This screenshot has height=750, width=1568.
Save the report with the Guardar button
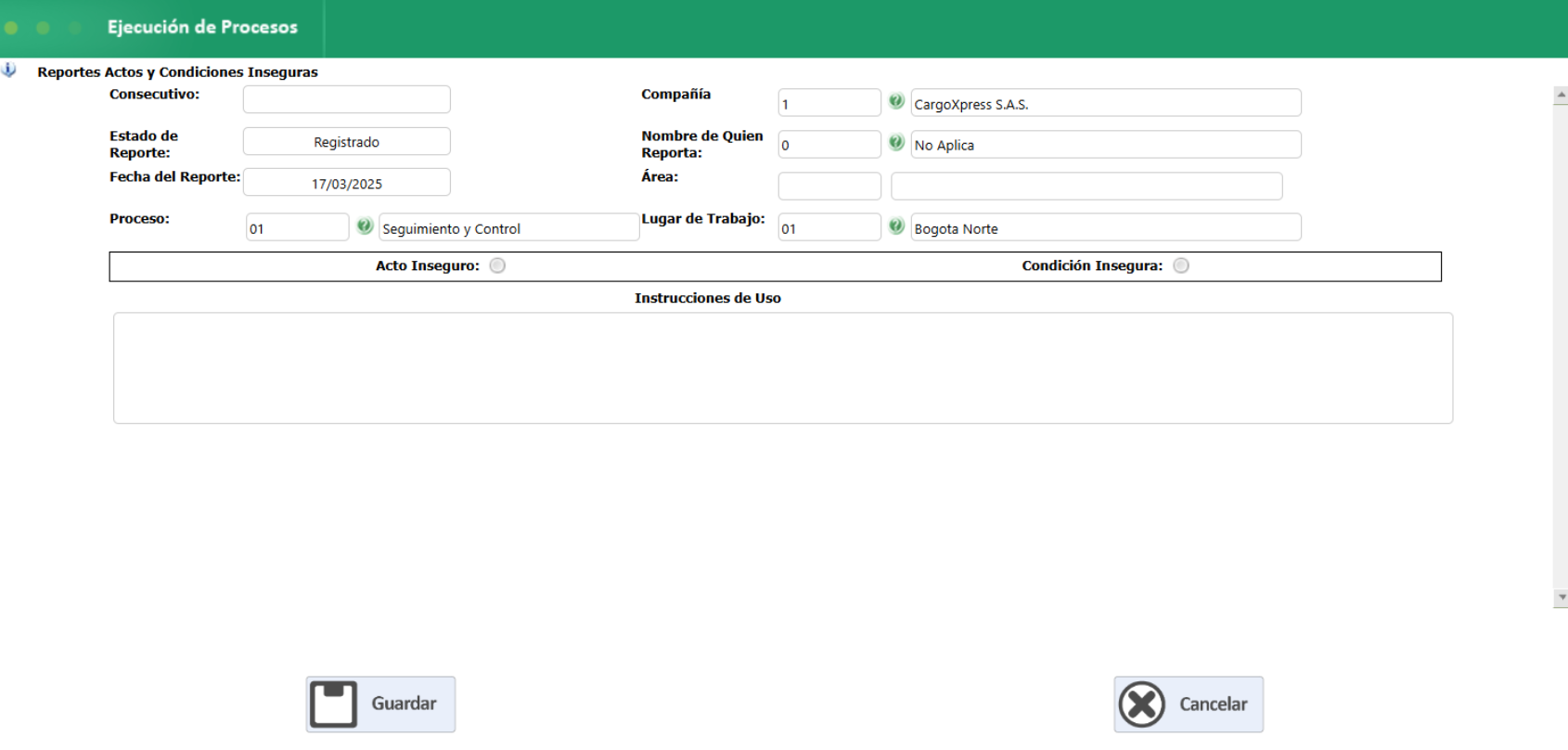380,705
